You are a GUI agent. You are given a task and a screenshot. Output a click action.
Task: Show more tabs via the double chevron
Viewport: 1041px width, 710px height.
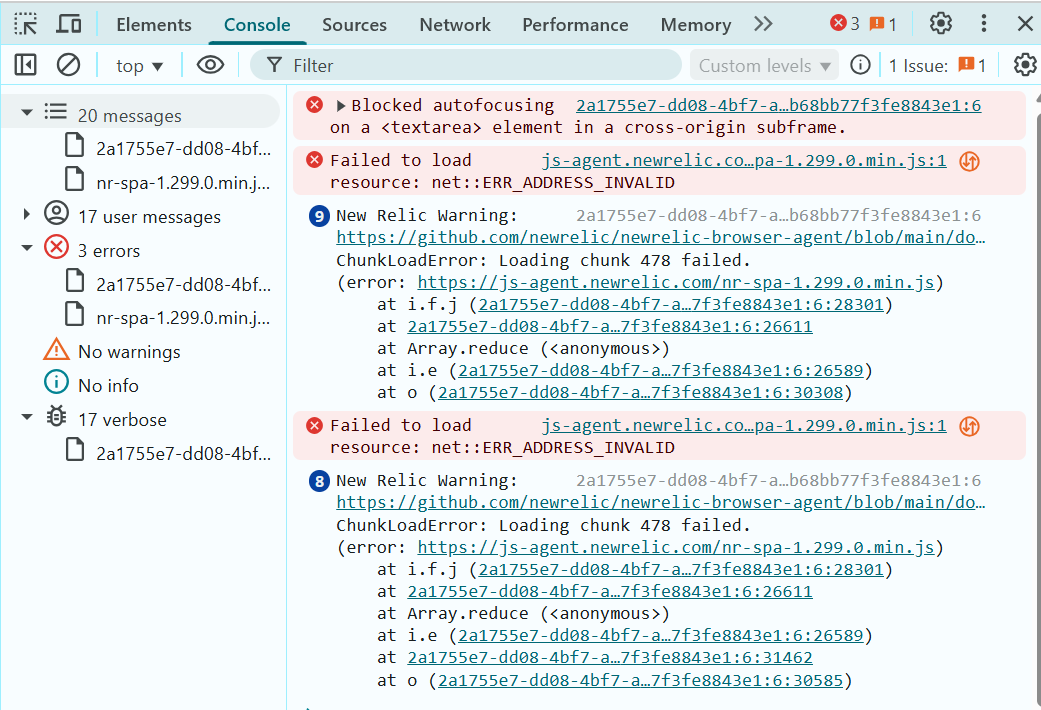coord(764,24)
